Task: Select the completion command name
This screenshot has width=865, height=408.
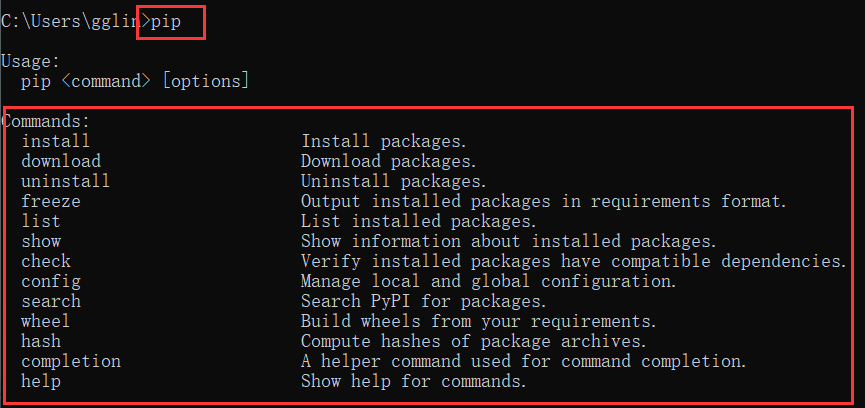Action: pyautogui.click(x=71, y=362)
